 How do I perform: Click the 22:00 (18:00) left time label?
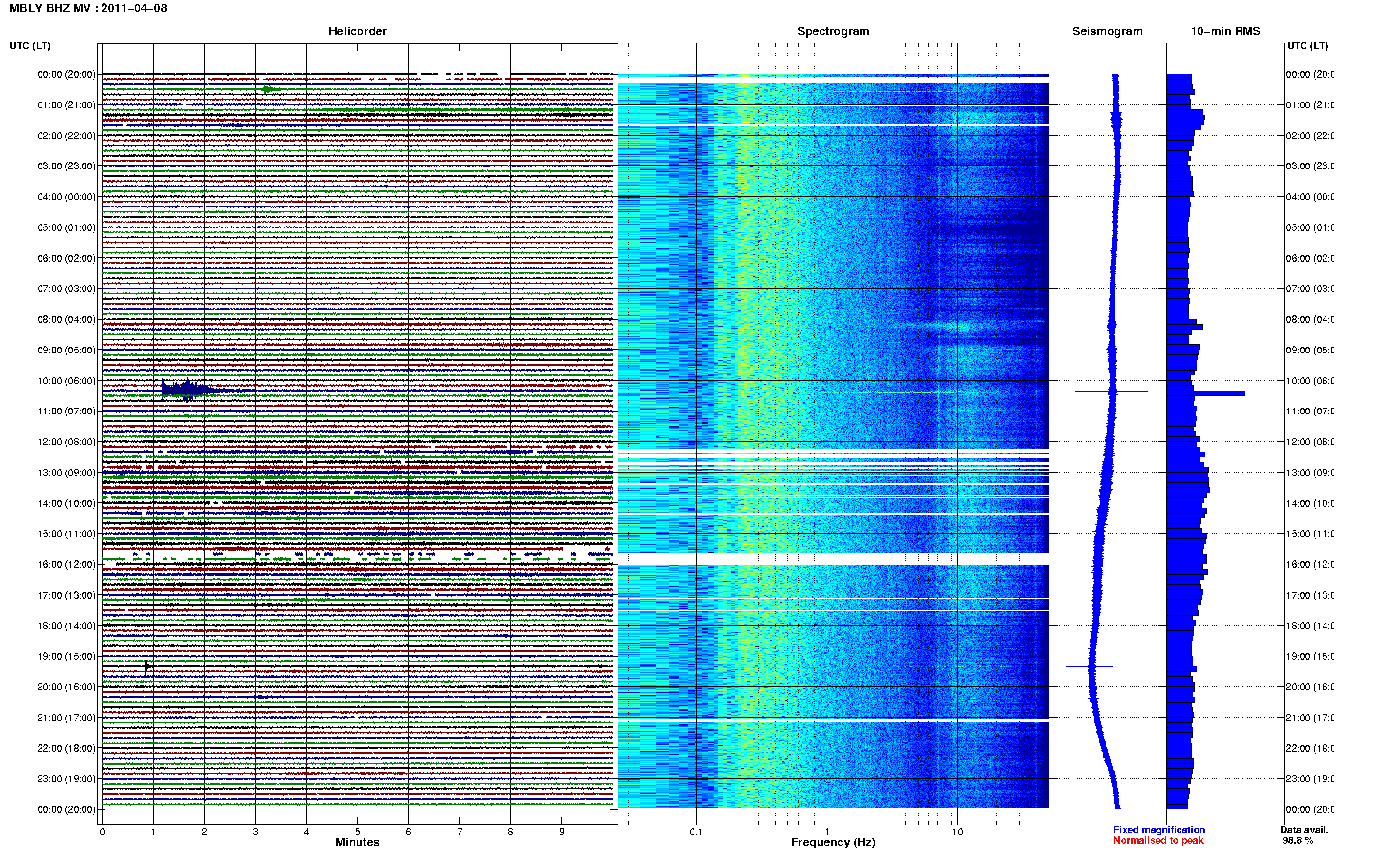click(x=66, y=748)
